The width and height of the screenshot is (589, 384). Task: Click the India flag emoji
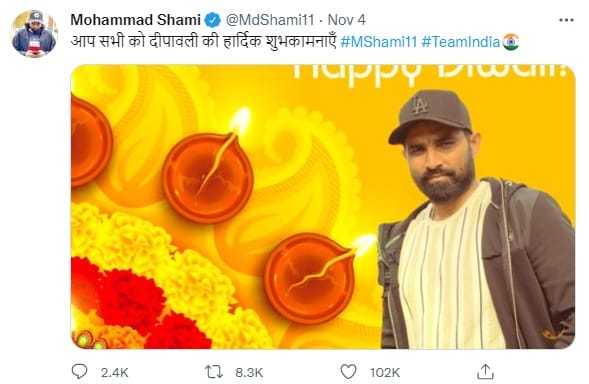point(511,42)
